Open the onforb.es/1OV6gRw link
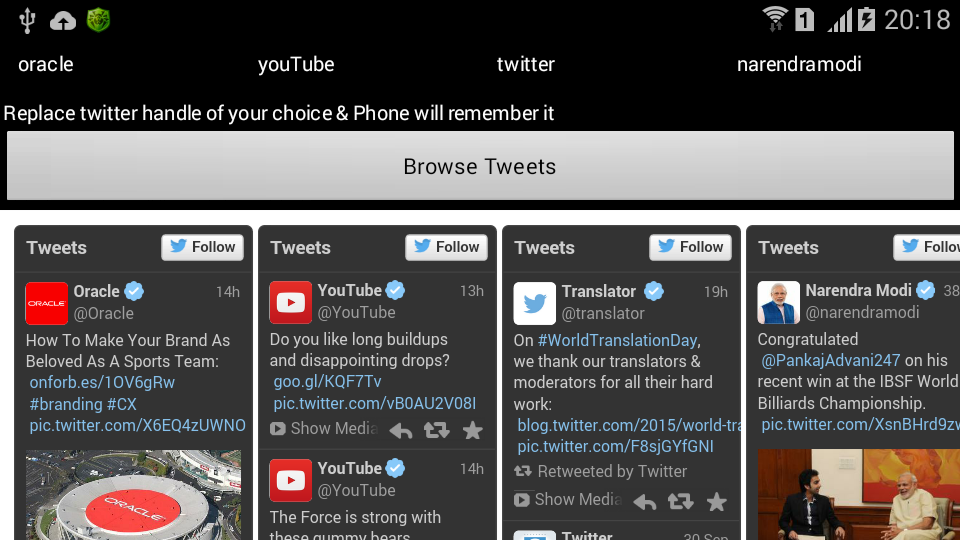Screen dimensions: 960x540 [x=102, y=383]
